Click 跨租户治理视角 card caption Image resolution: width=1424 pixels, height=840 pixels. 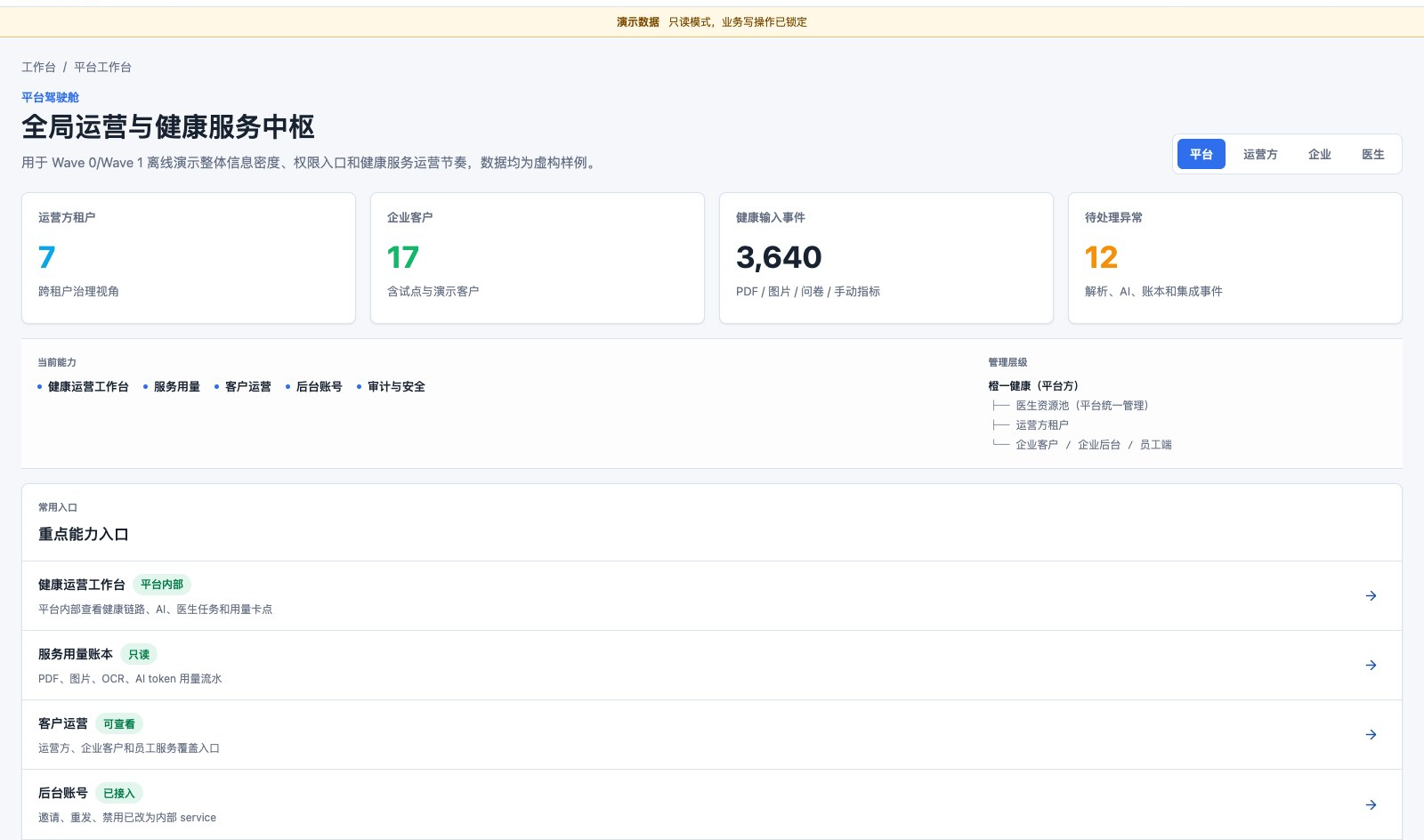(x=78, y=291)
